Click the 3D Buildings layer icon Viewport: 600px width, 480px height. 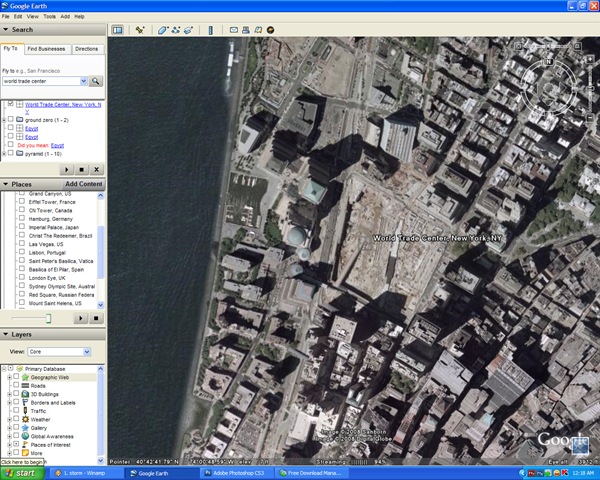tap(25, 394)
